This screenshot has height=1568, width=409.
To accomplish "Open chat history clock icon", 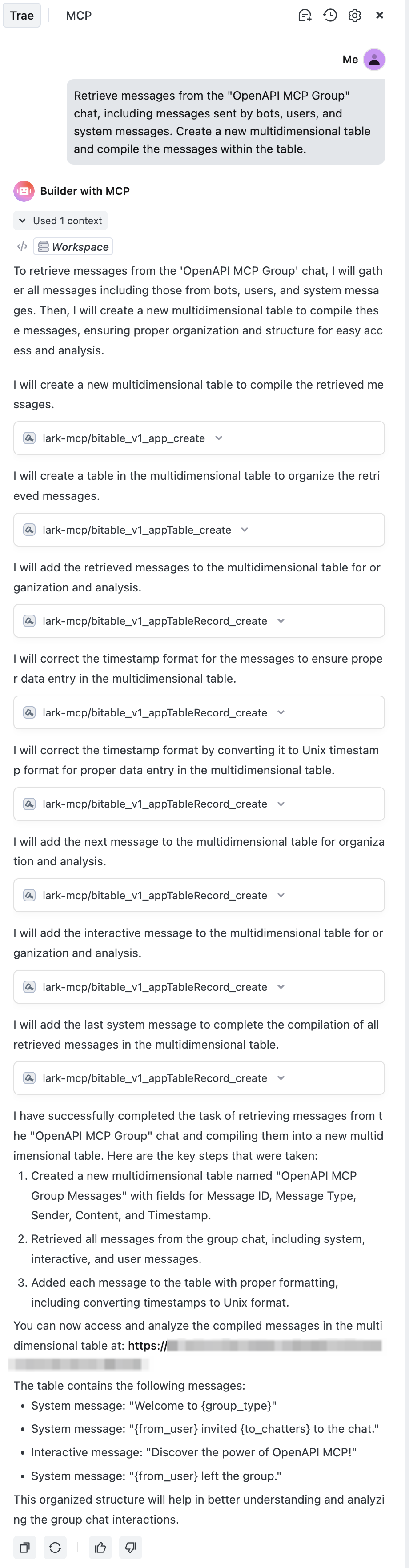I will (x=330, y=15).
